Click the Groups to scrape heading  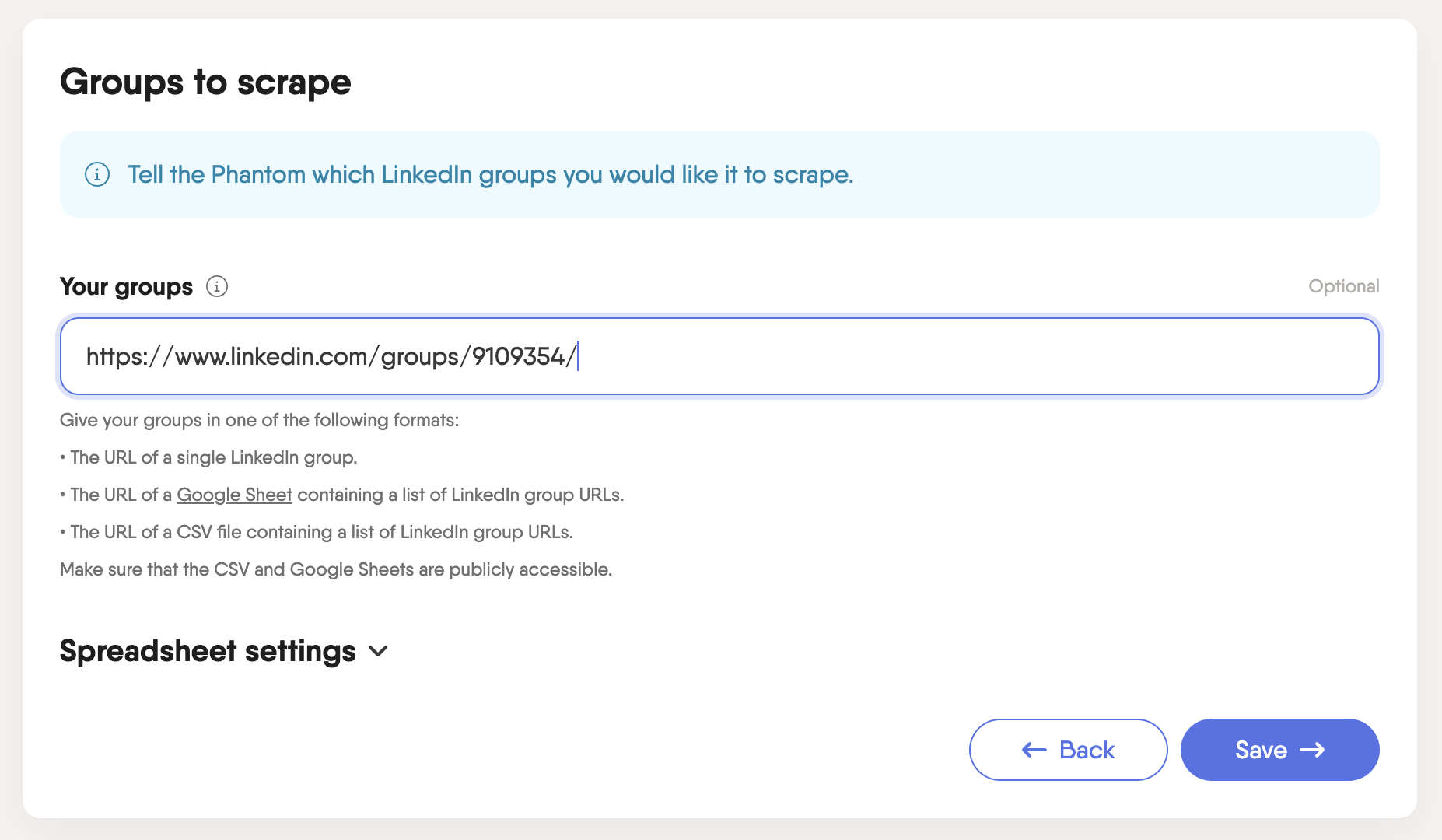[205, 82]
